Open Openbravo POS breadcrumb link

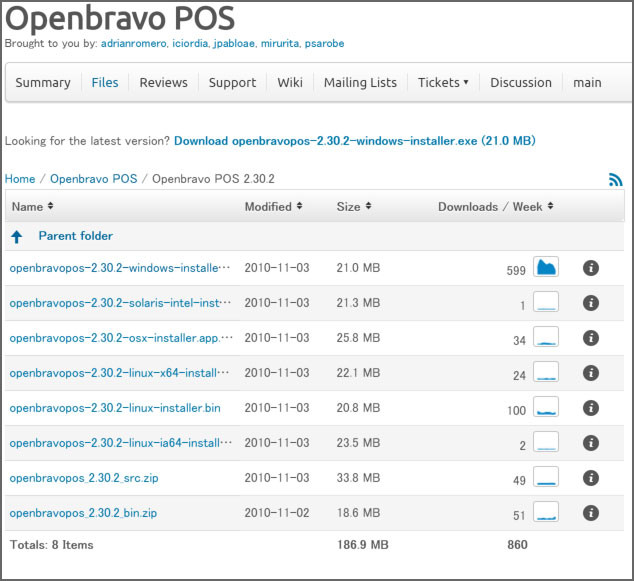[93, 179]
